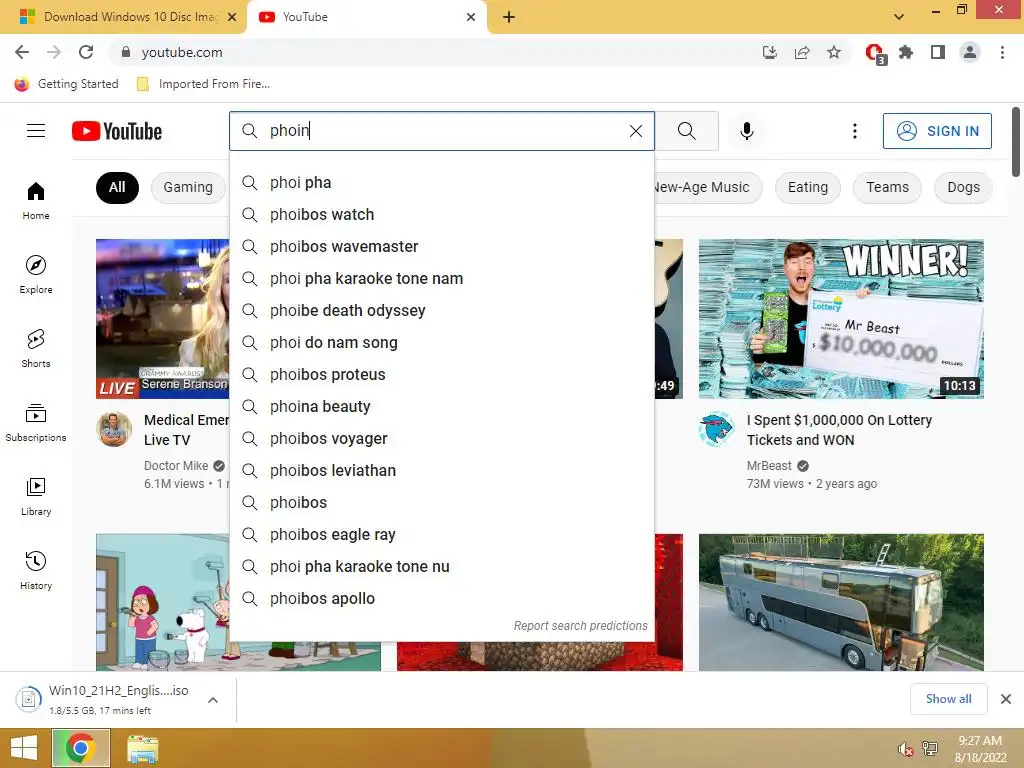Open the MrBeast lottery WINNER thumbnail
This screenshot has width=1024, height=768.
(x=841, y=319)
